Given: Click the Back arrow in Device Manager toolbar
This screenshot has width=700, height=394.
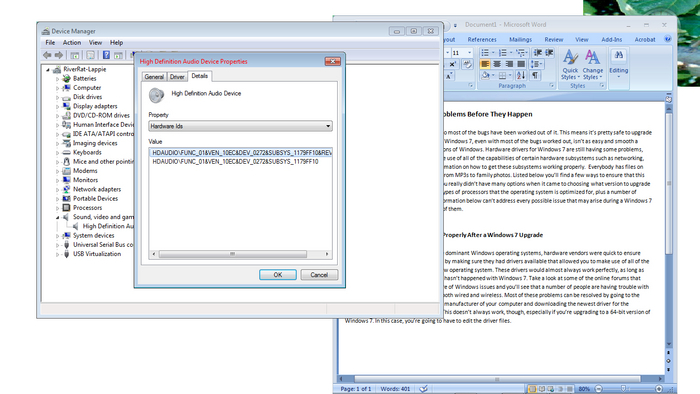Looking at the screenshot, I should coord(47,55).
